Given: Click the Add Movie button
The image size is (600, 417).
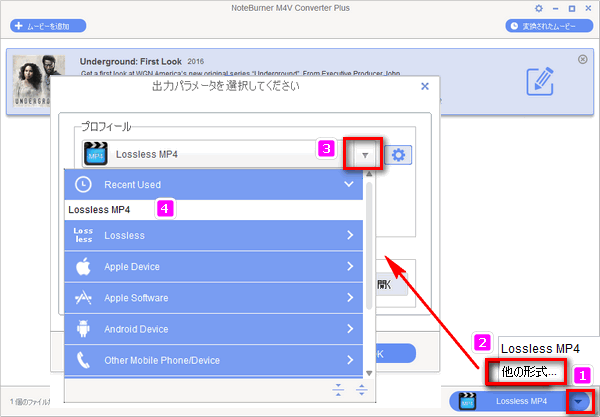Looking at the screenshot, I should point(48,26).
